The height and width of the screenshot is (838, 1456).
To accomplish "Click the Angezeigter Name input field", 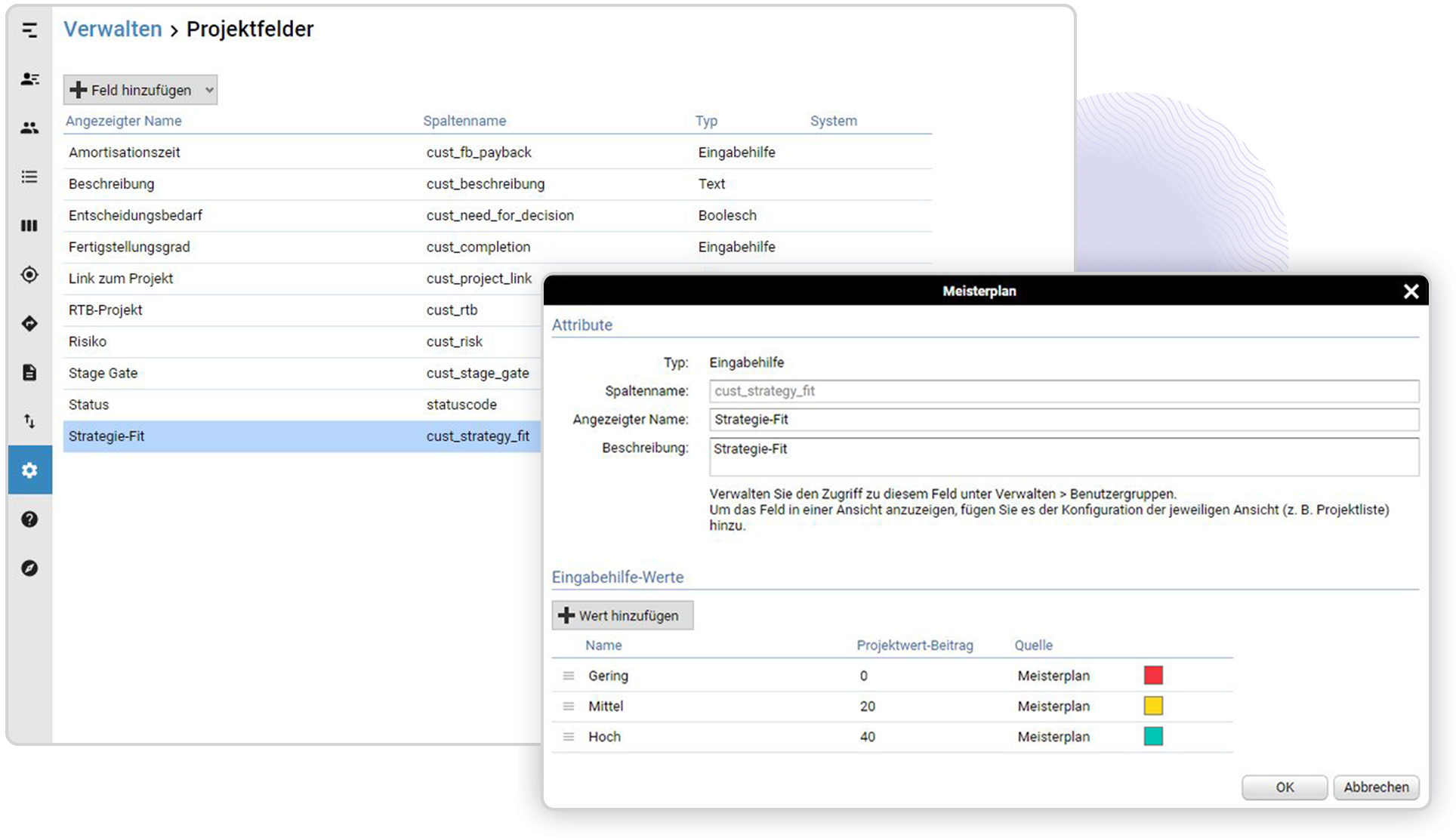I will pyautogui.click(x=1064, y=420).
